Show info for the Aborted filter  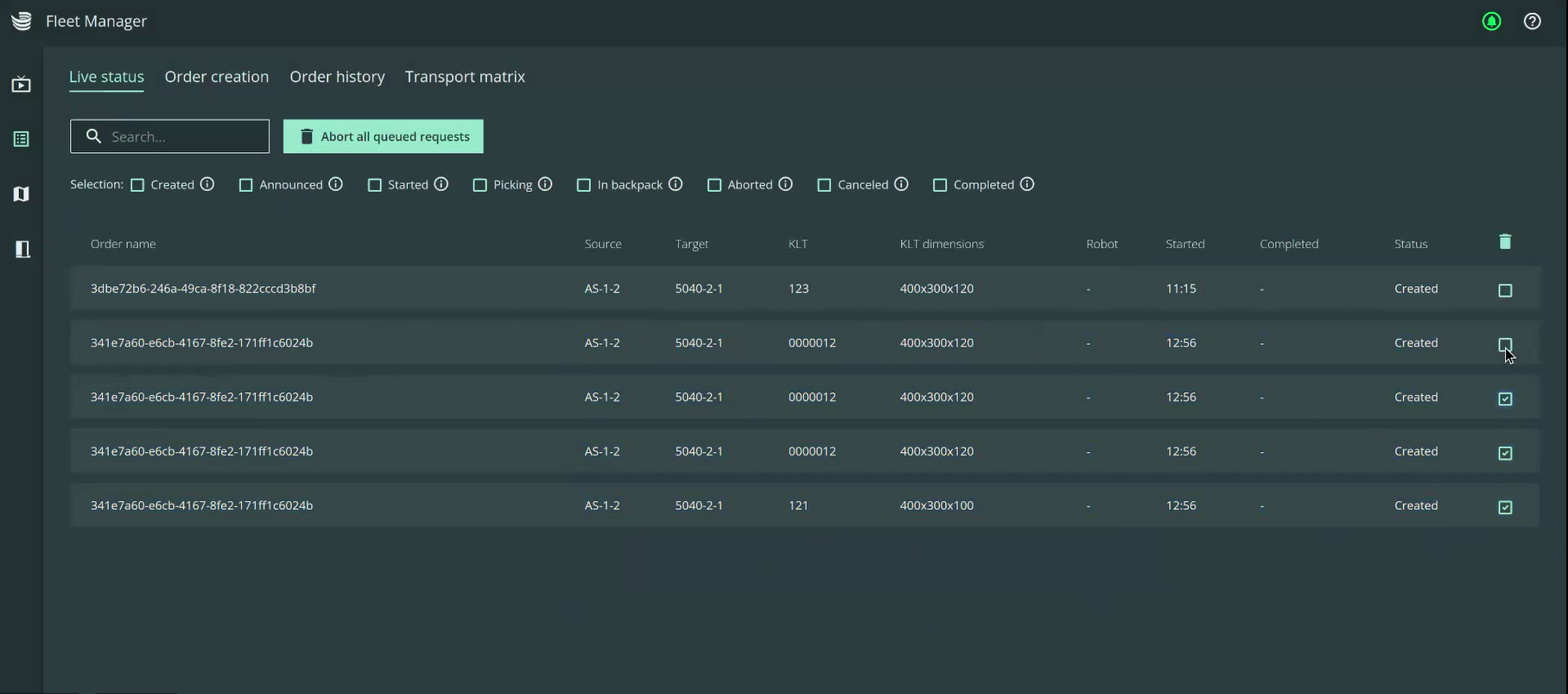[x=785, y=184]
